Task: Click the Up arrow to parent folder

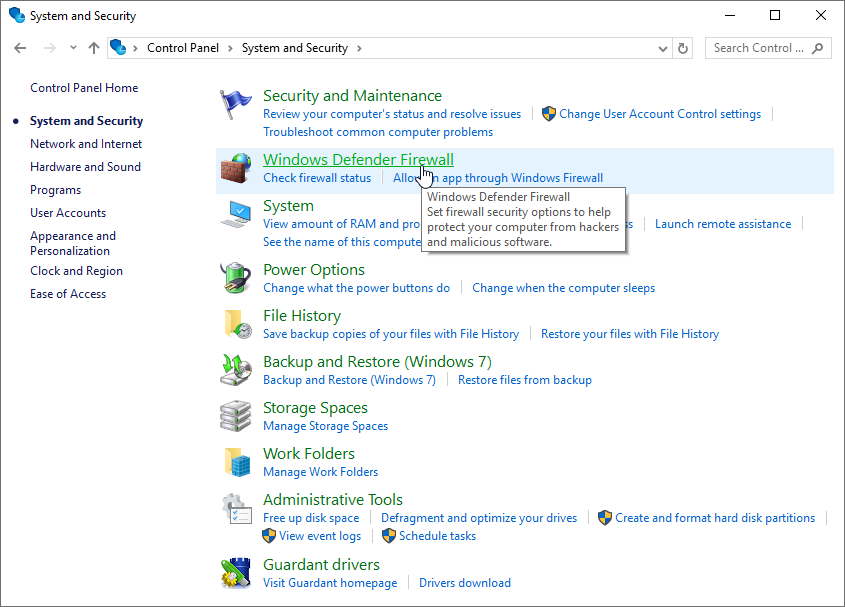Action: pyautogui.click(x=94, y=48)
